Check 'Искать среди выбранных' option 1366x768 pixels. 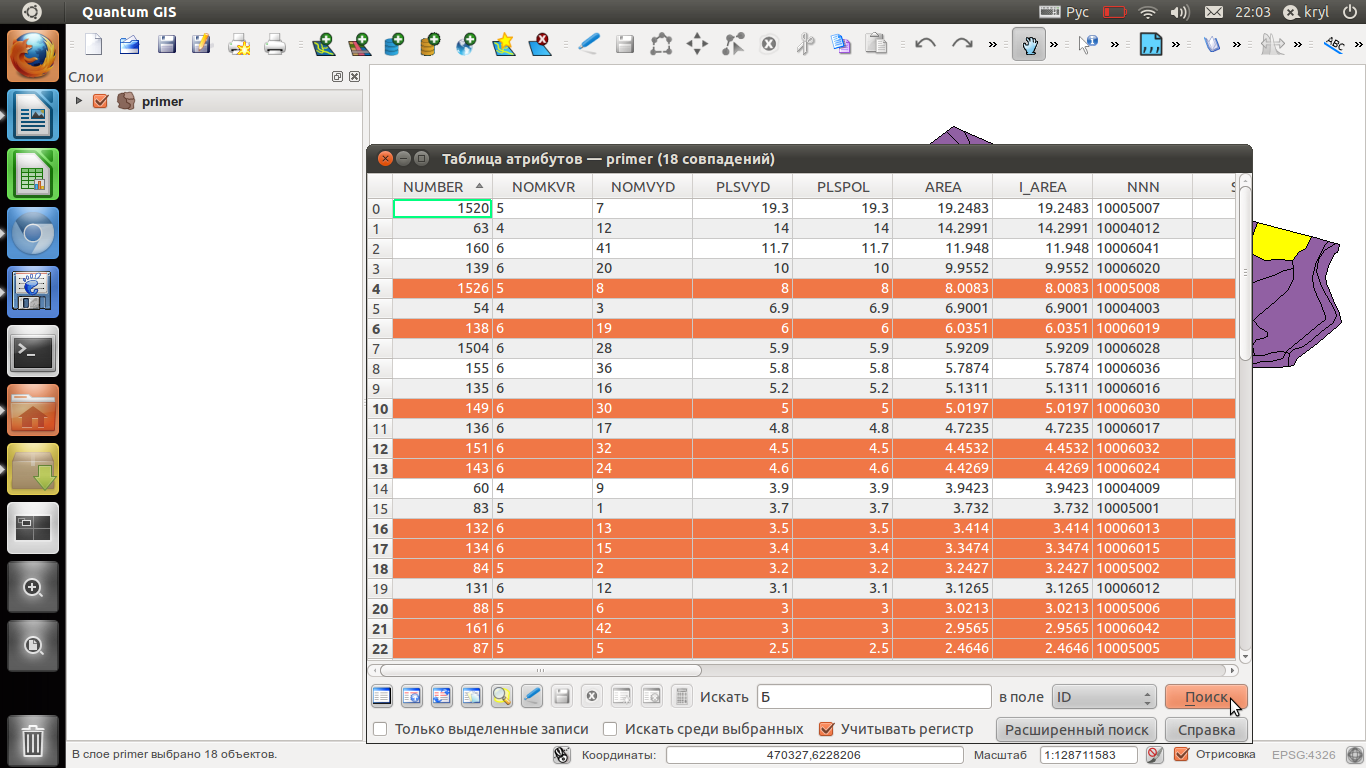610,729
